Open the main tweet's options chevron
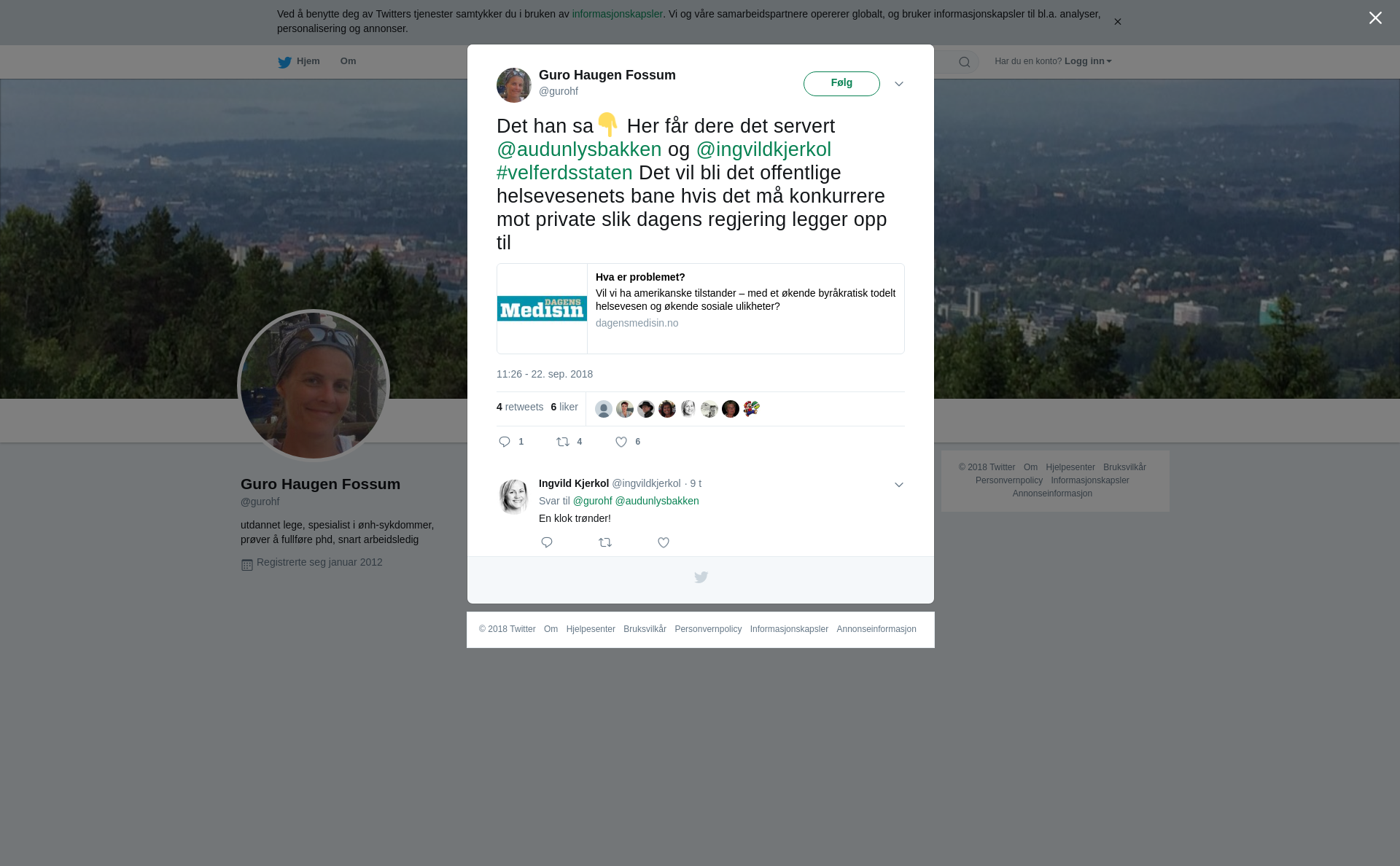The width and height of the screenshot is (1400, 866). [899, 85]
